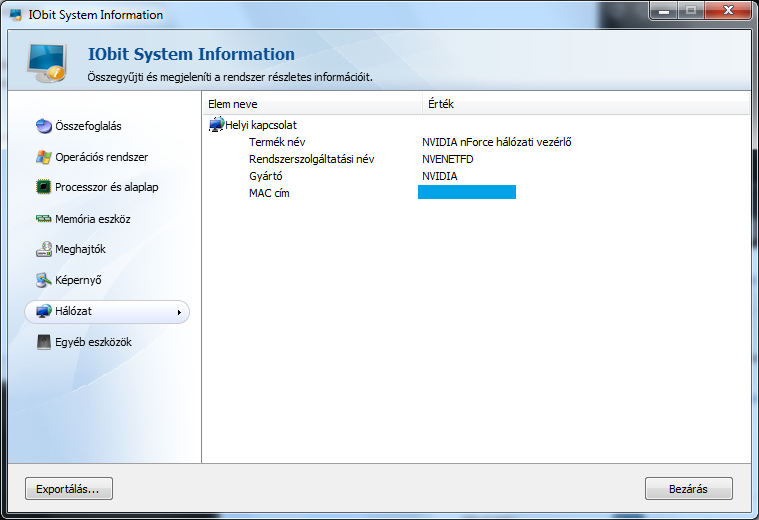Click the Összefoglalás globe icon
Viewport: 759px width, 520px height.
tap(44, 126)
